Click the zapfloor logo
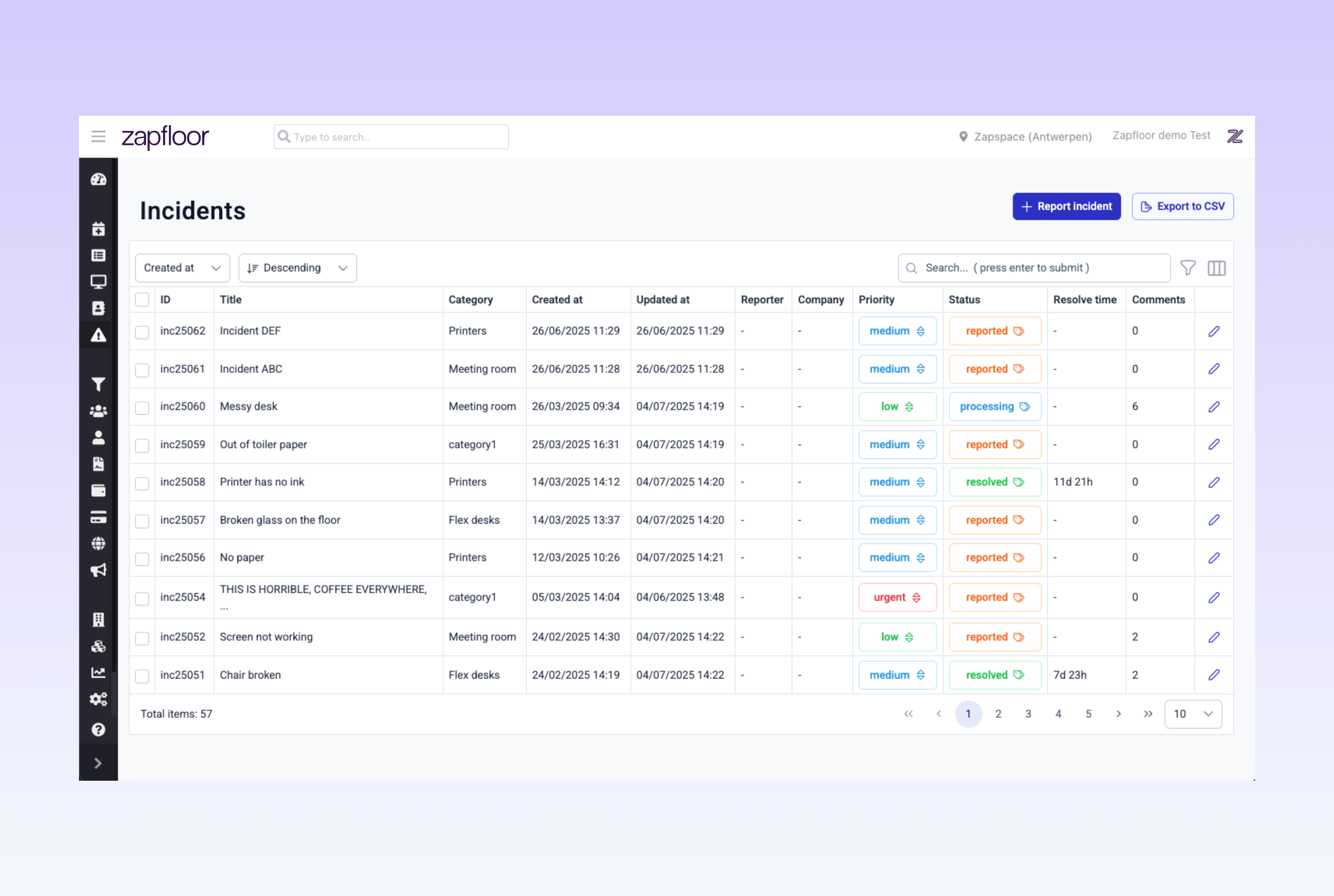This screenshot has height=896, width=1334. (165, 137)
